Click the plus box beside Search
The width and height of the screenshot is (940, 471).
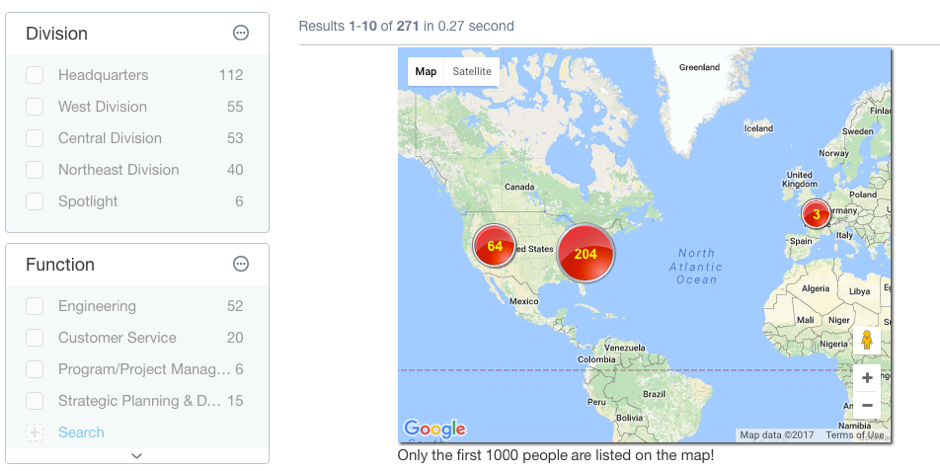pos(34,432)
